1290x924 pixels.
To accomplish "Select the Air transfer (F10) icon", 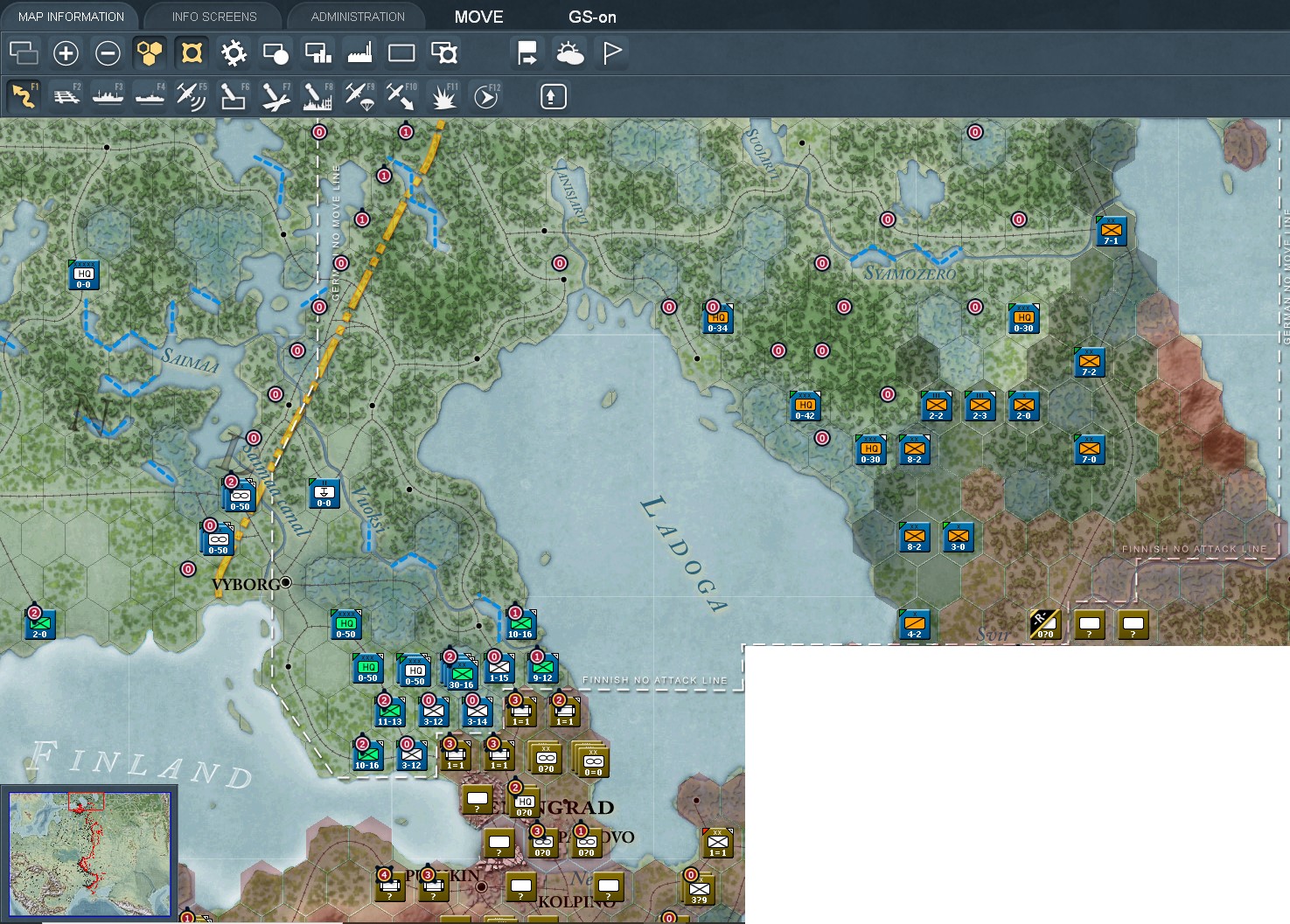I will coord(401,96).
